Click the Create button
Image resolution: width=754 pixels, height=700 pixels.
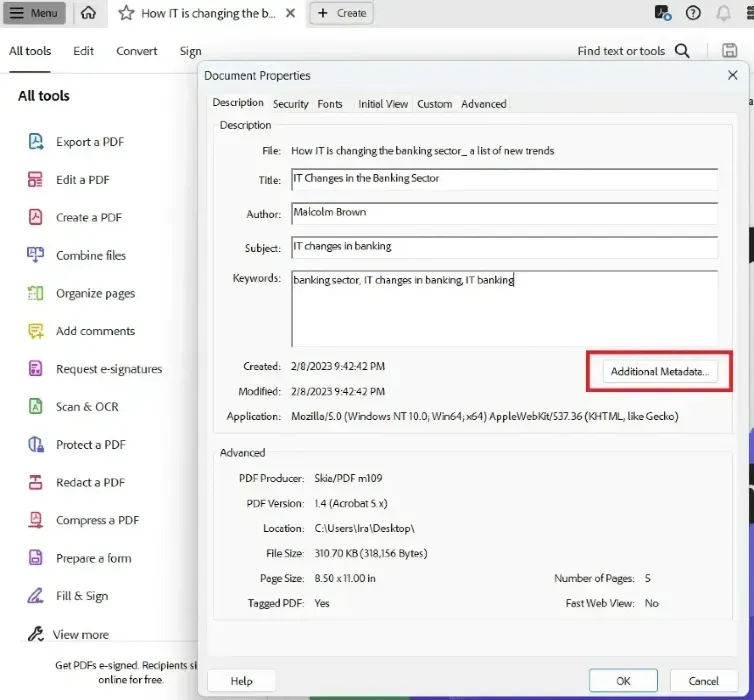(x=342, y=13)
